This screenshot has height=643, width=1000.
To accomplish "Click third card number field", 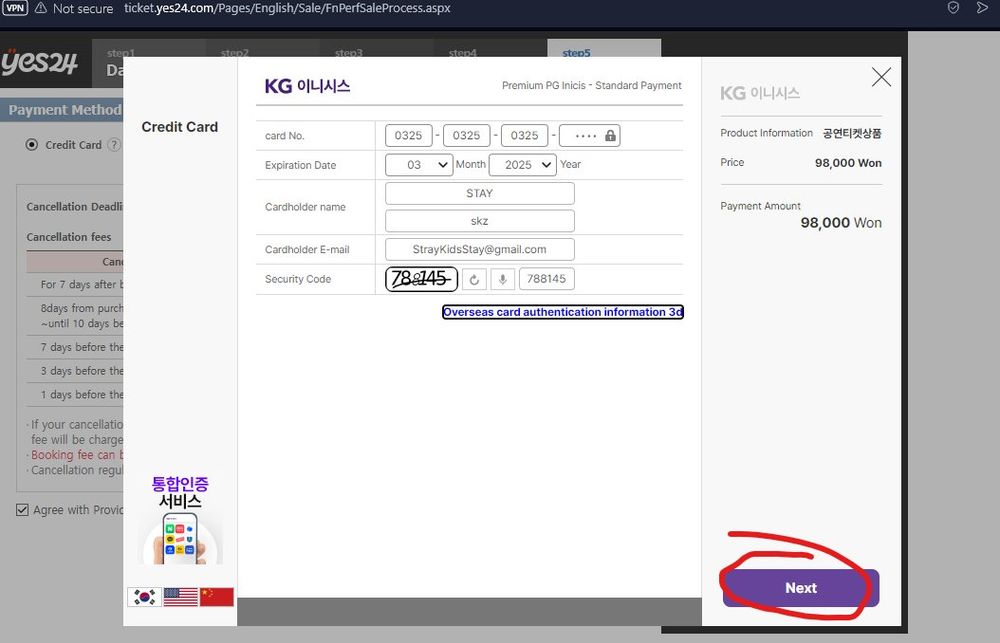I will tap(524, 135).
